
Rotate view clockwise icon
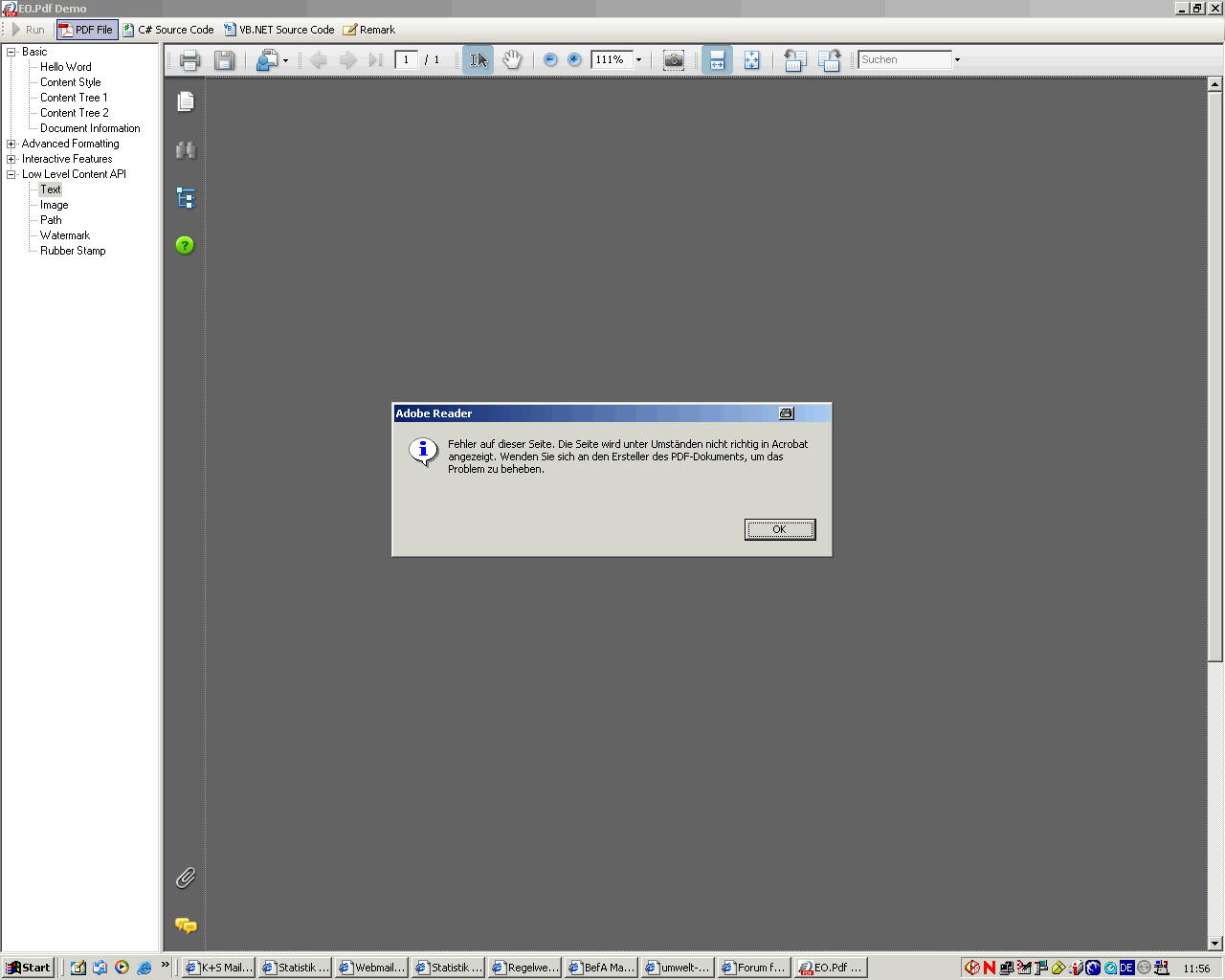[829, 60]
